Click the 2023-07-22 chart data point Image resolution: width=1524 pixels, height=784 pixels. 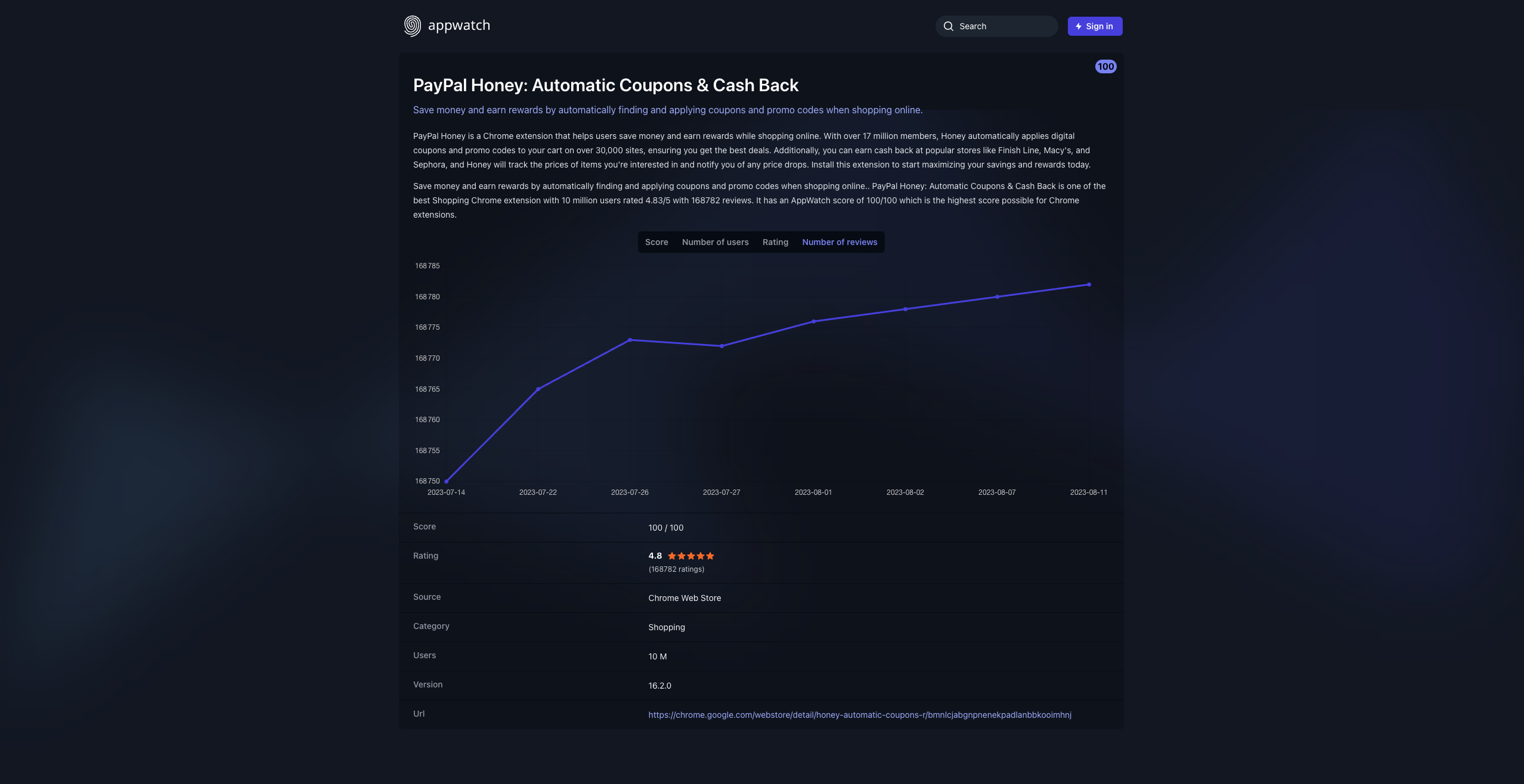(x=538, y=389)
